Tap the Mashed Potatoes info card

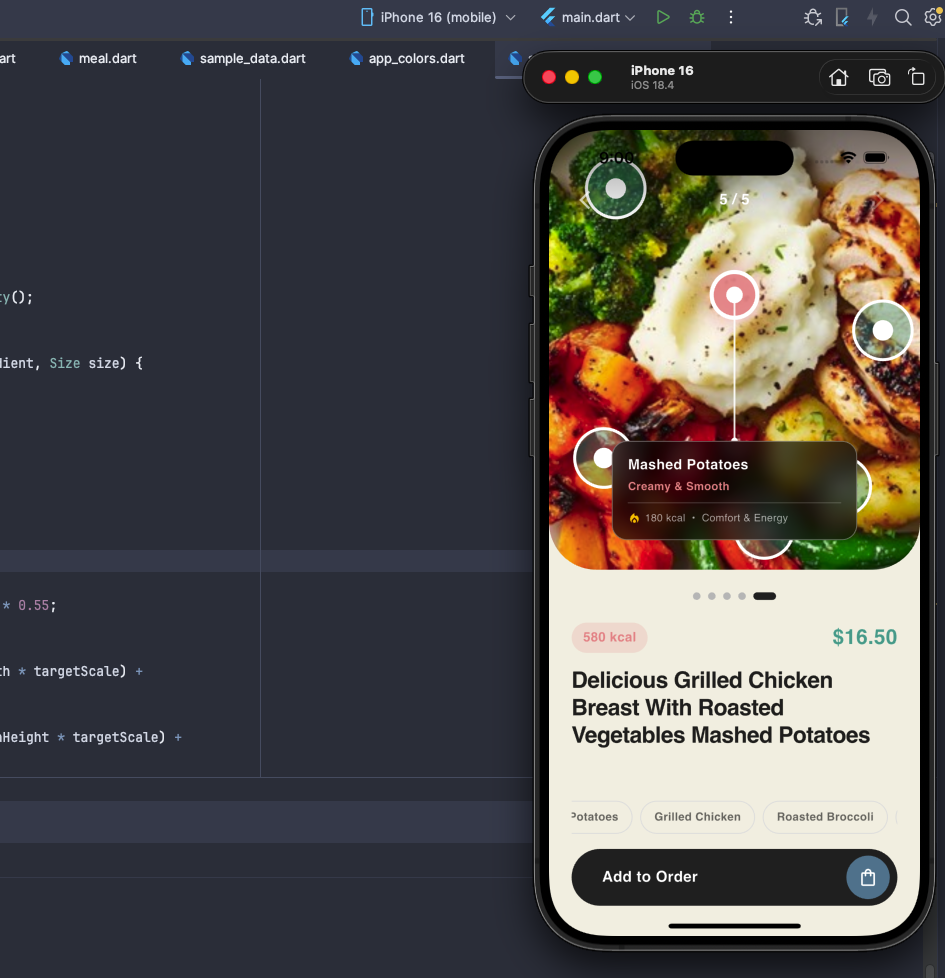pyautogui.click(x=733, y=490)
